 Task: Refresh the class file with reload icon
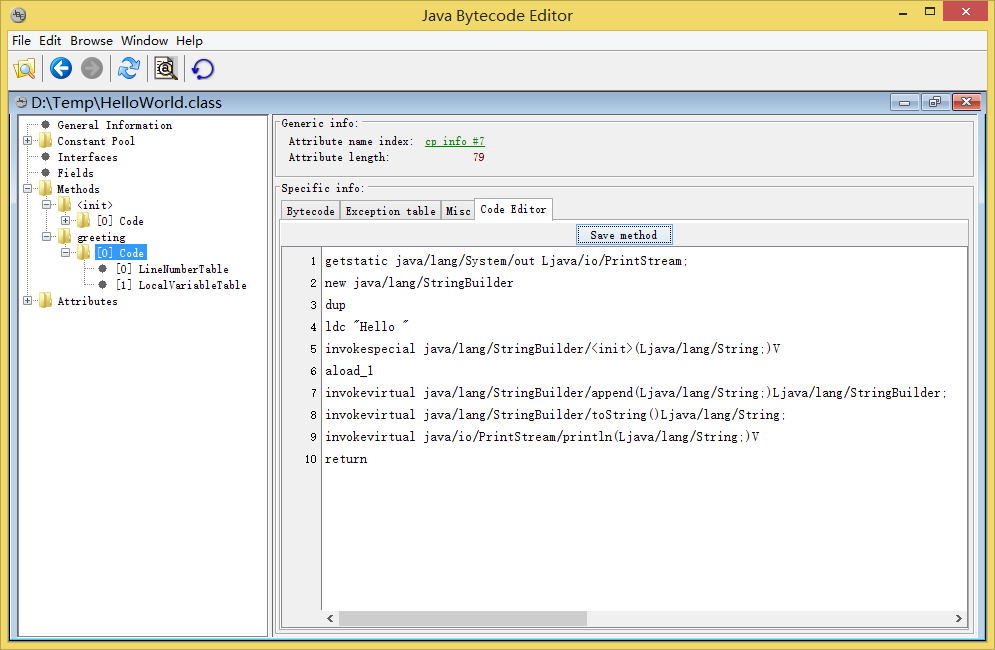128,68
